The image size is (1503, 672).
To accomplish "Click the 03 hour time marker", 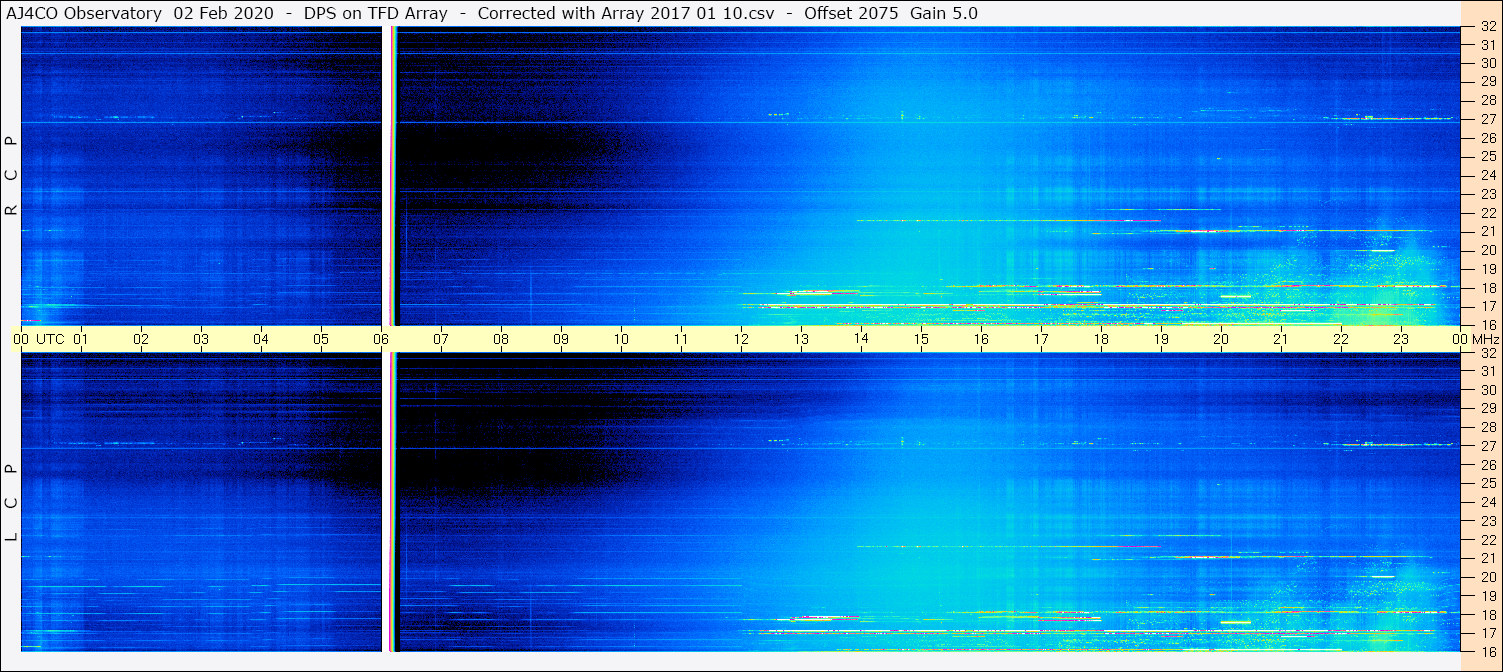I will (x=201, y=339).
